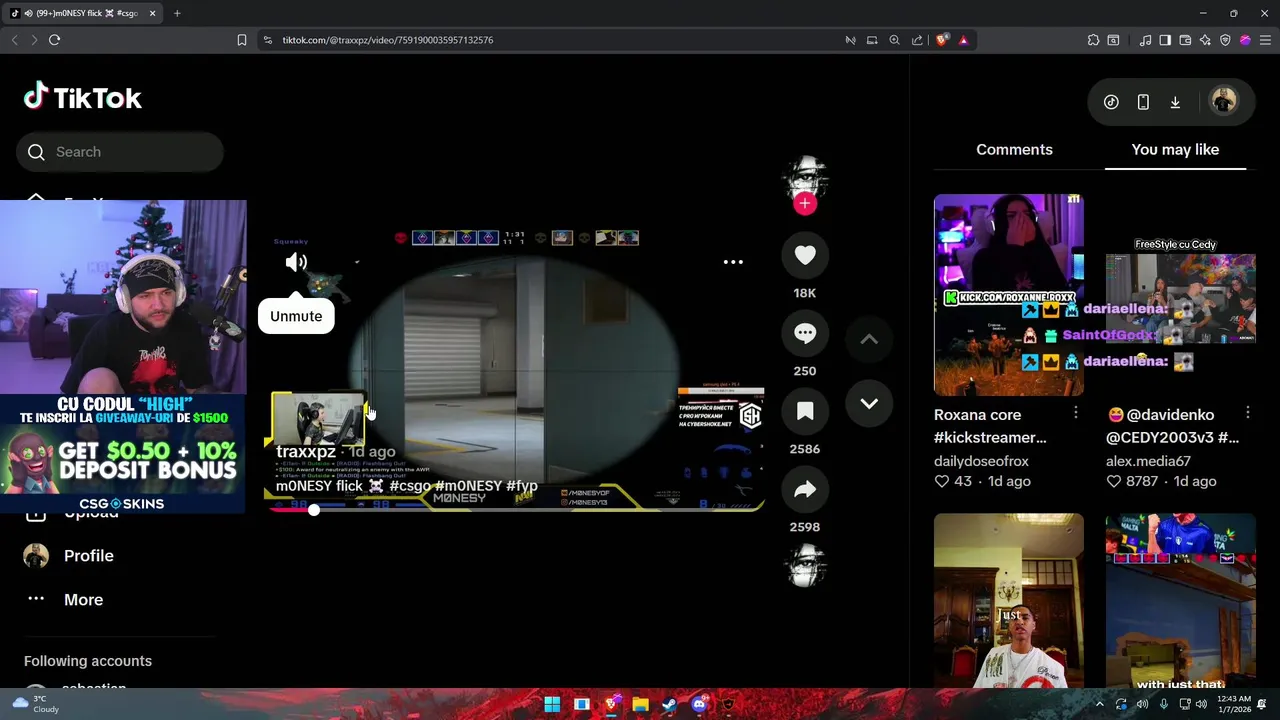This screenshot has width=1280, height=720.
Task: Click the video progress bar scrubber
Action: [x=314, y=510]
